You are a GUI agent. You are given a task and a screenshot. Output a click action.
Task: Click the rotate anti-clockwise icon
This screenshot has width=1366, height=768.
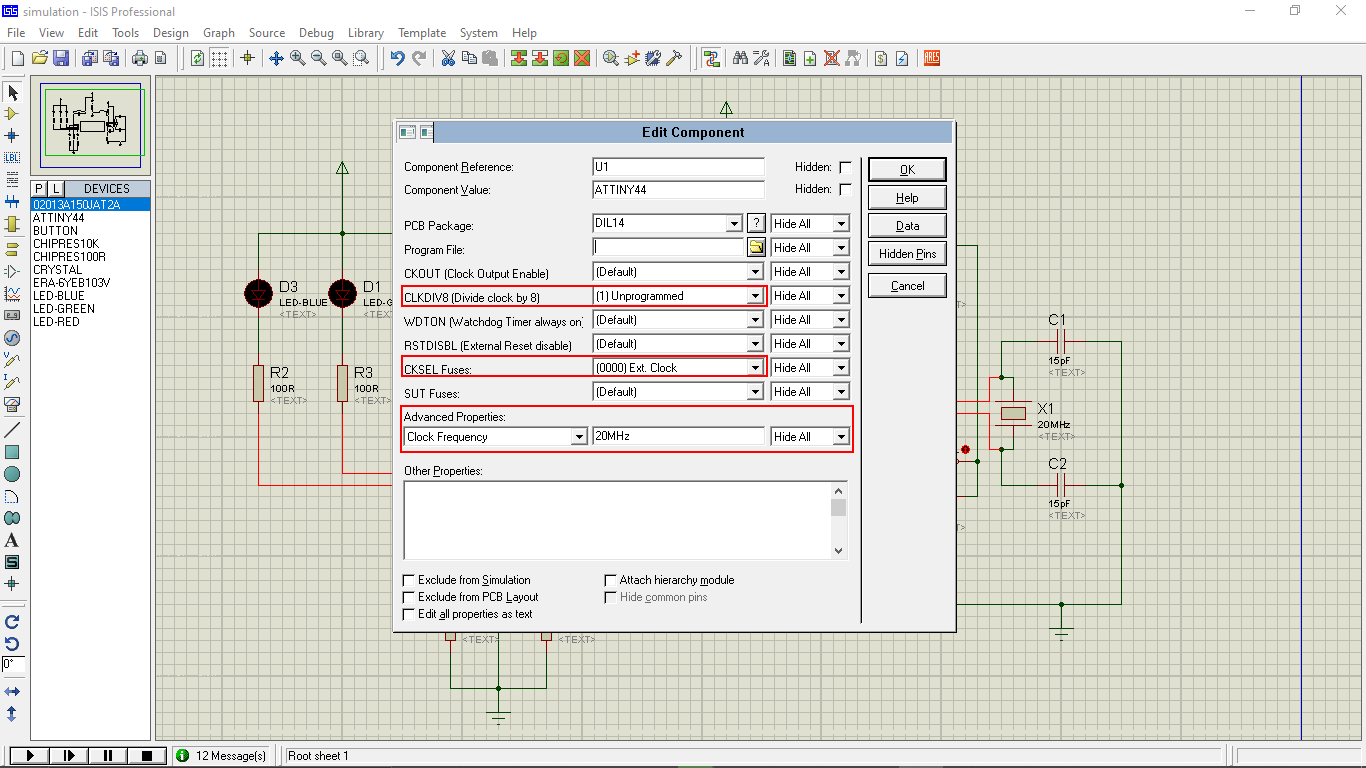tap(12, 644)
